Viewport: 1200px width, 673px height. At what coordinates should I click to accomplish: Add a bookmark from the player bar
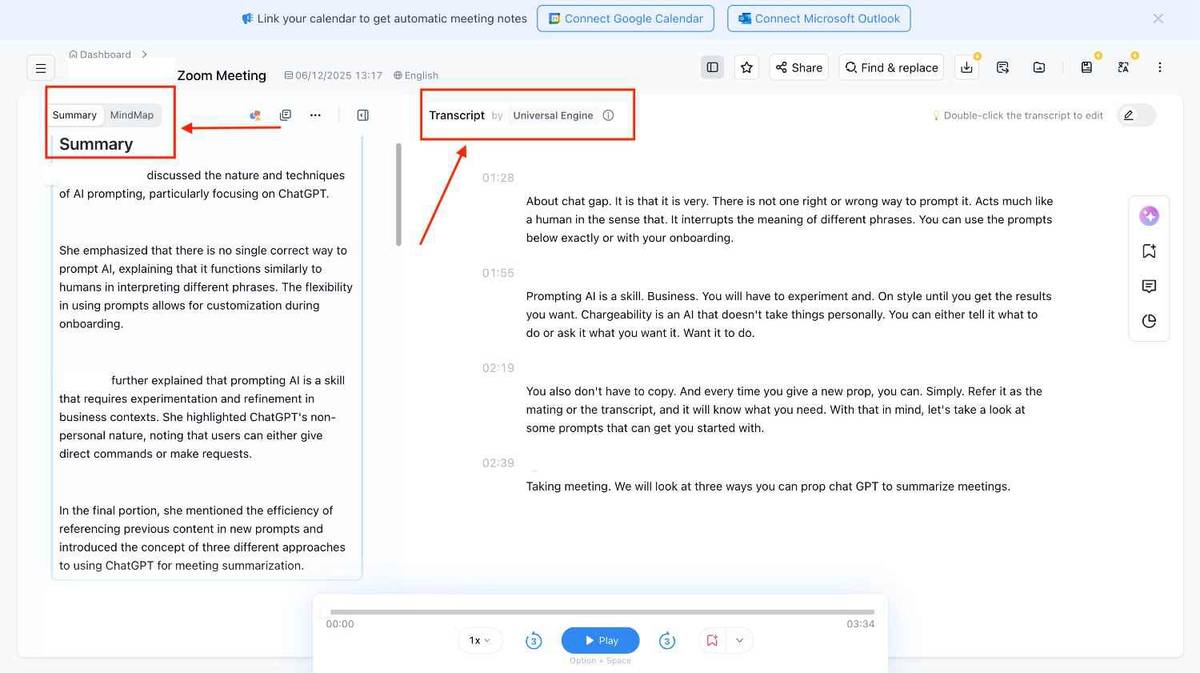[712, 640]
